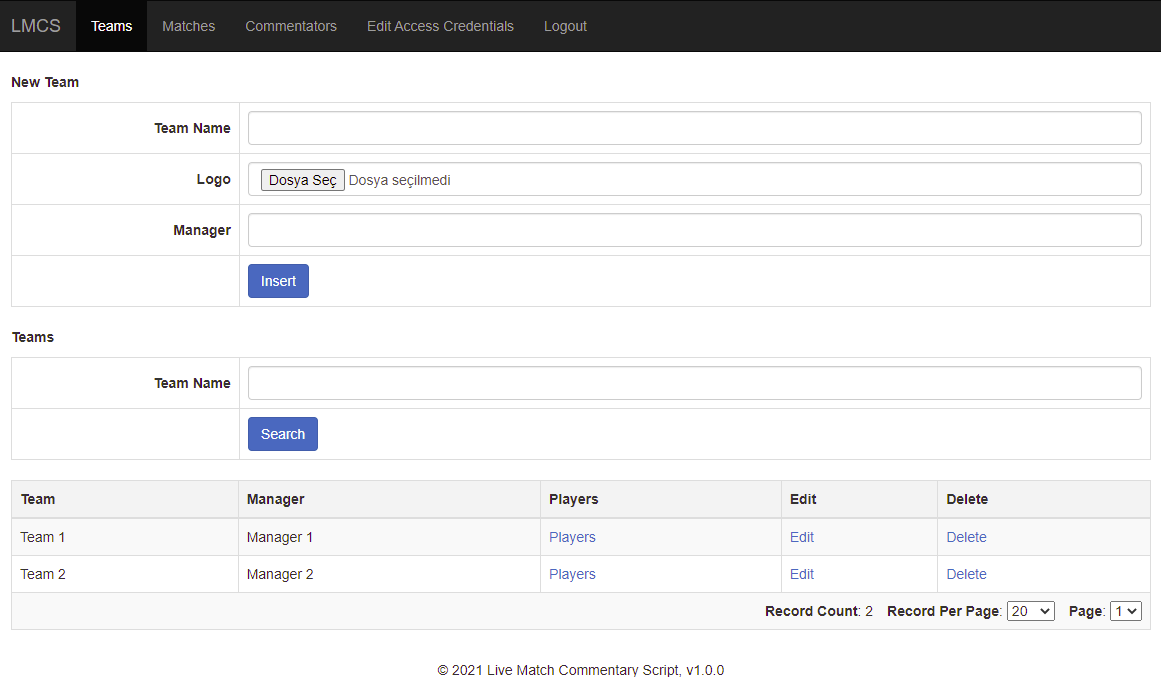Screen dimensions: 1161x677
Task: Open Players link for Team 1
Action: pos(572,537)
